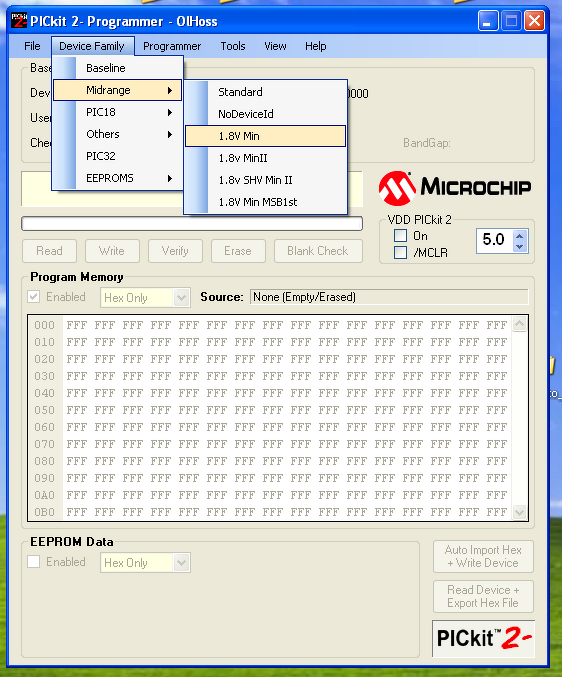
Task: Choose 1.8V Min option
Action: (265, 136)
